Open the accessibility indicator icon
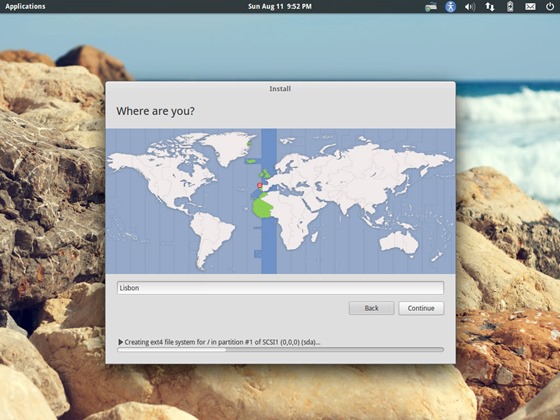 coord(450,6)
